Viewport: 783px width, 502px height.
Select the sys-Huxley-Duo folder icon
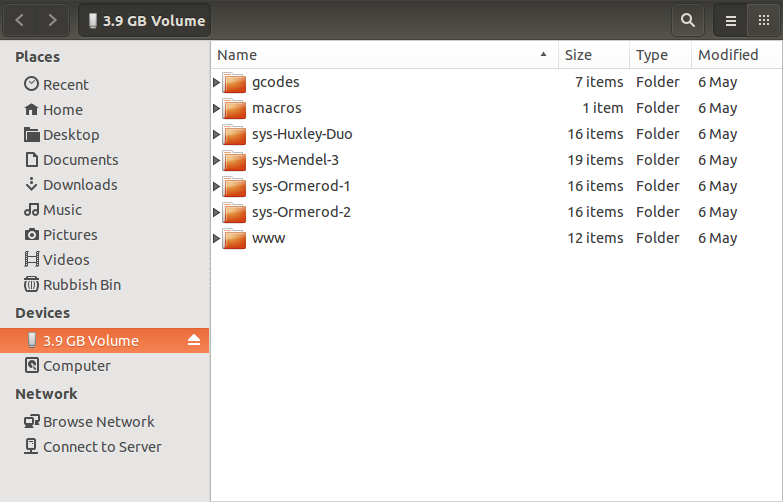coord(234,134)
